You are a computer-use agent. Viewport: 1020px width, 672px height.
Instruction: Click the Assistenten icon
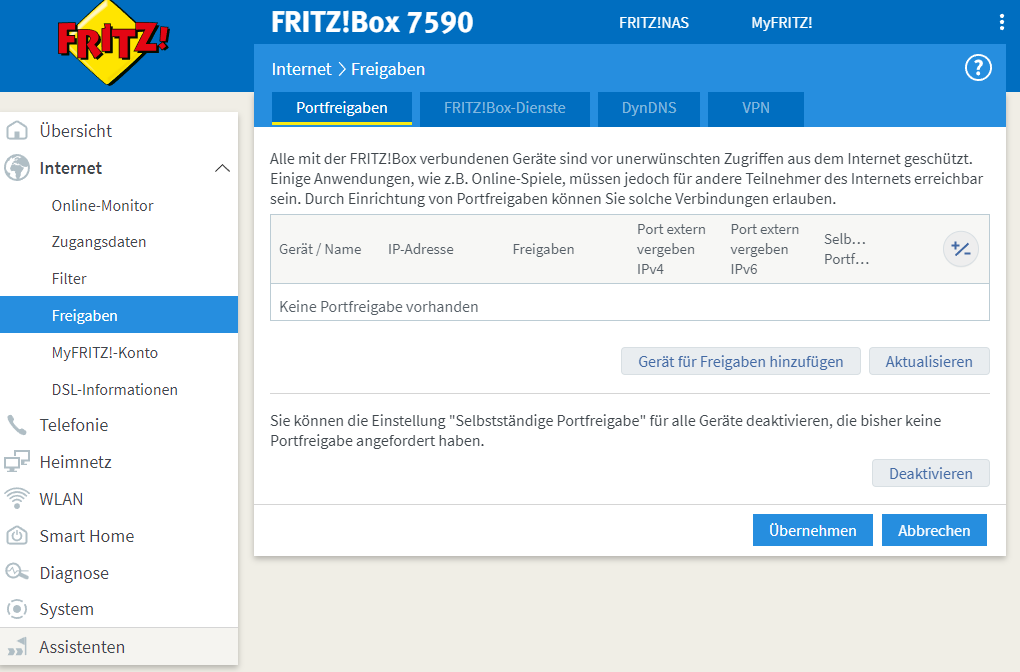point(17,647)
